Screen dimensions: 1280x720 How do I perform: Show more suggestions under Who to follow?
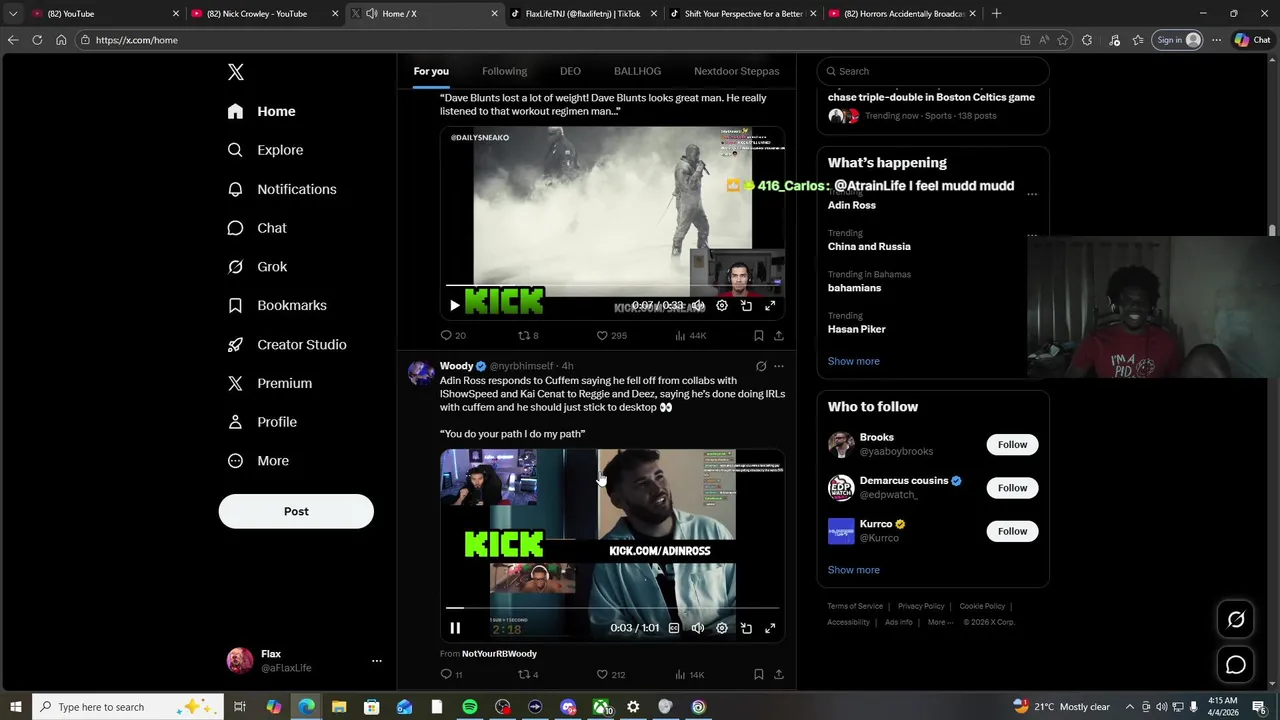[x=853, y=570]
